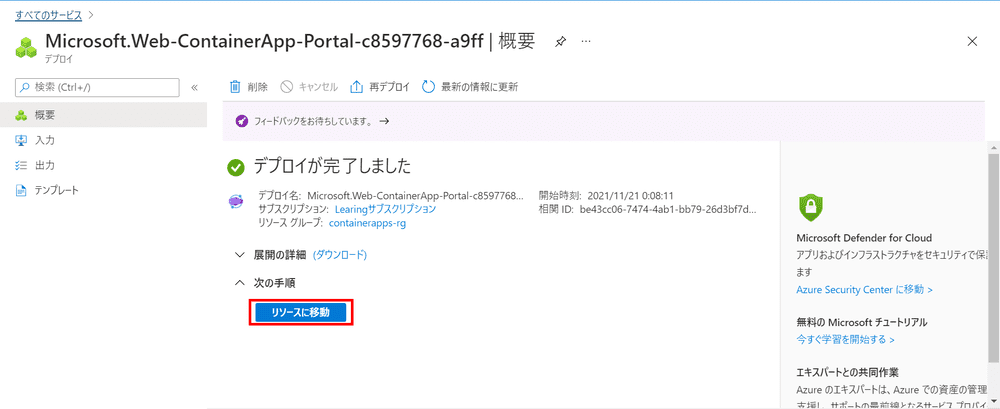Viewport: 1000px width, 409px height.
Task: Click the キャンセル toolbar button
Action: (x=309, y=87)
